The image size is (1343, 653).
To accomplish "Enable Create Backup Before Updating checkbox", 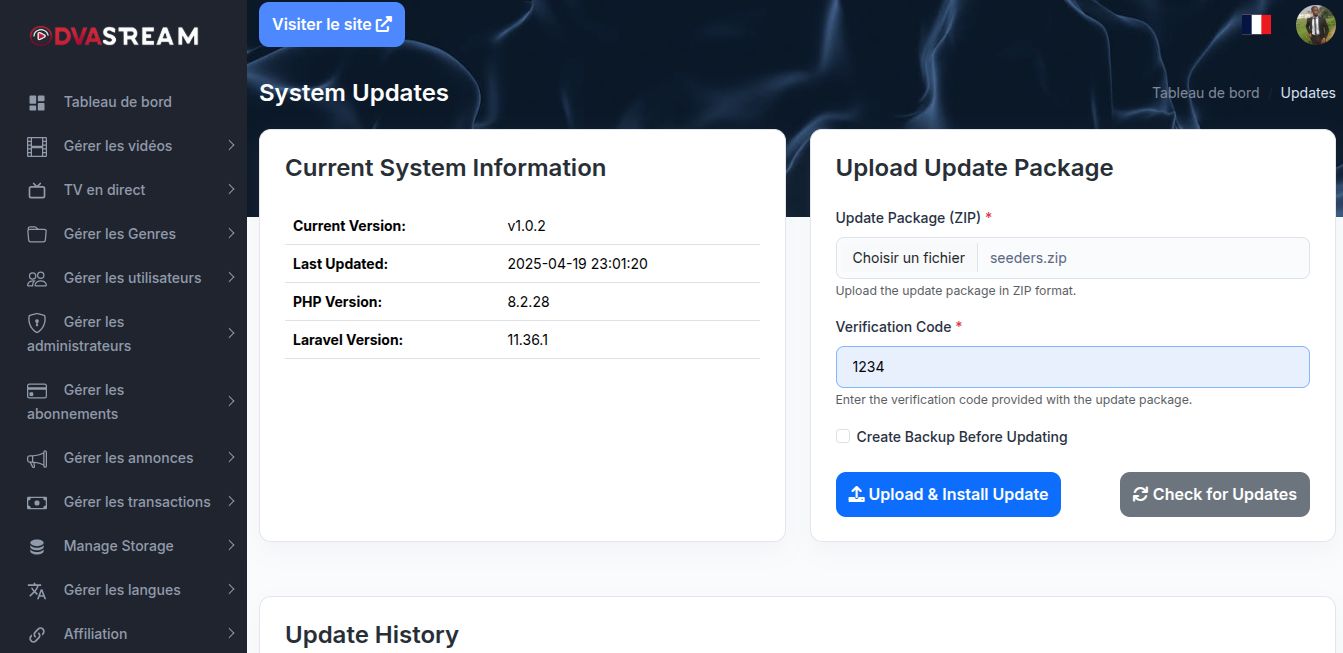I will [843, 436].
